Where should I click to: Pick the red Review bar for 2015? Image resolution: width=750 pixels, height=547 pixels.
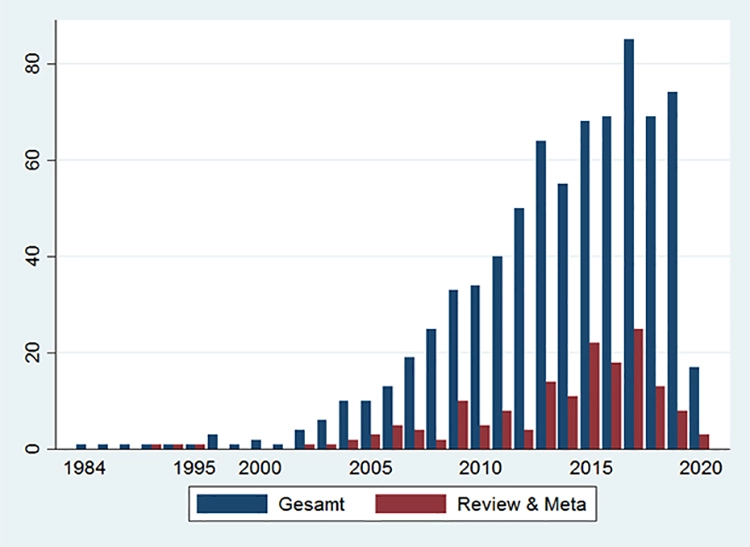(595, 396)
